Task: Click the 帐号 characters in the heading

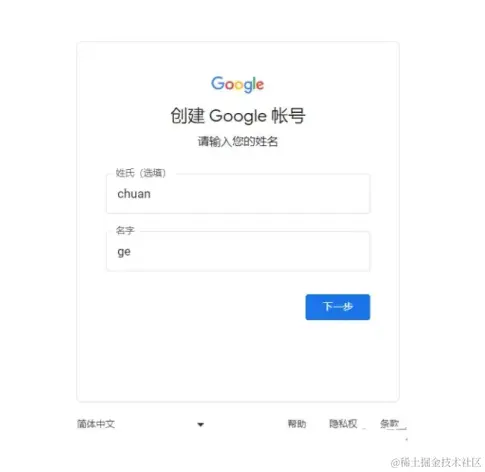Action: (x=288, y=116)
